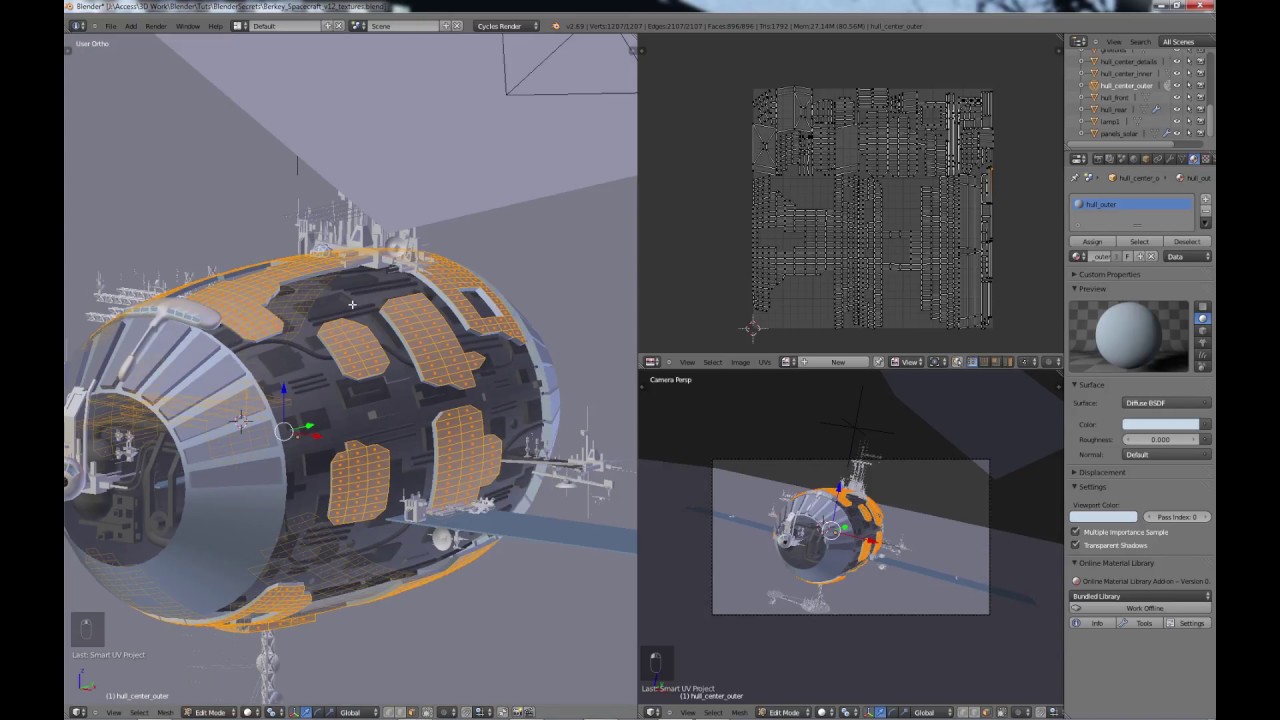Image resolution: width=1280 pixels, height=720 pixels.
Task: Click the info editor type icon
Action: (x=77, y=25)
